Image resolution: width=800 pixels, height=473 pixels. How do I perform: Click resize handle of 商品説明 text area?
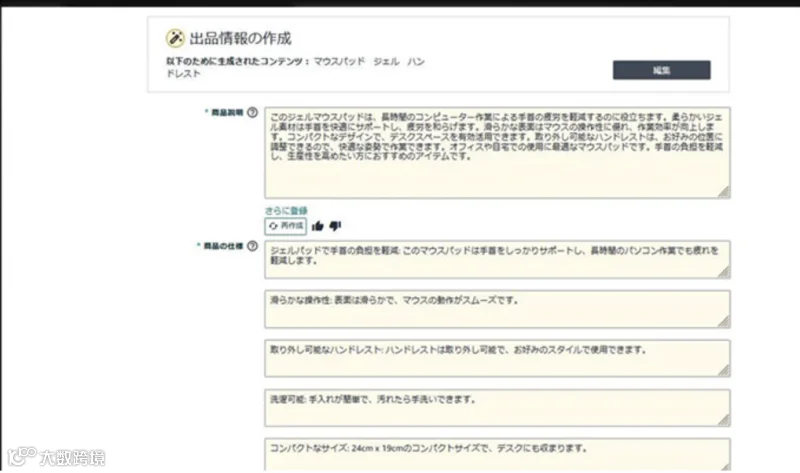[724, 192]
